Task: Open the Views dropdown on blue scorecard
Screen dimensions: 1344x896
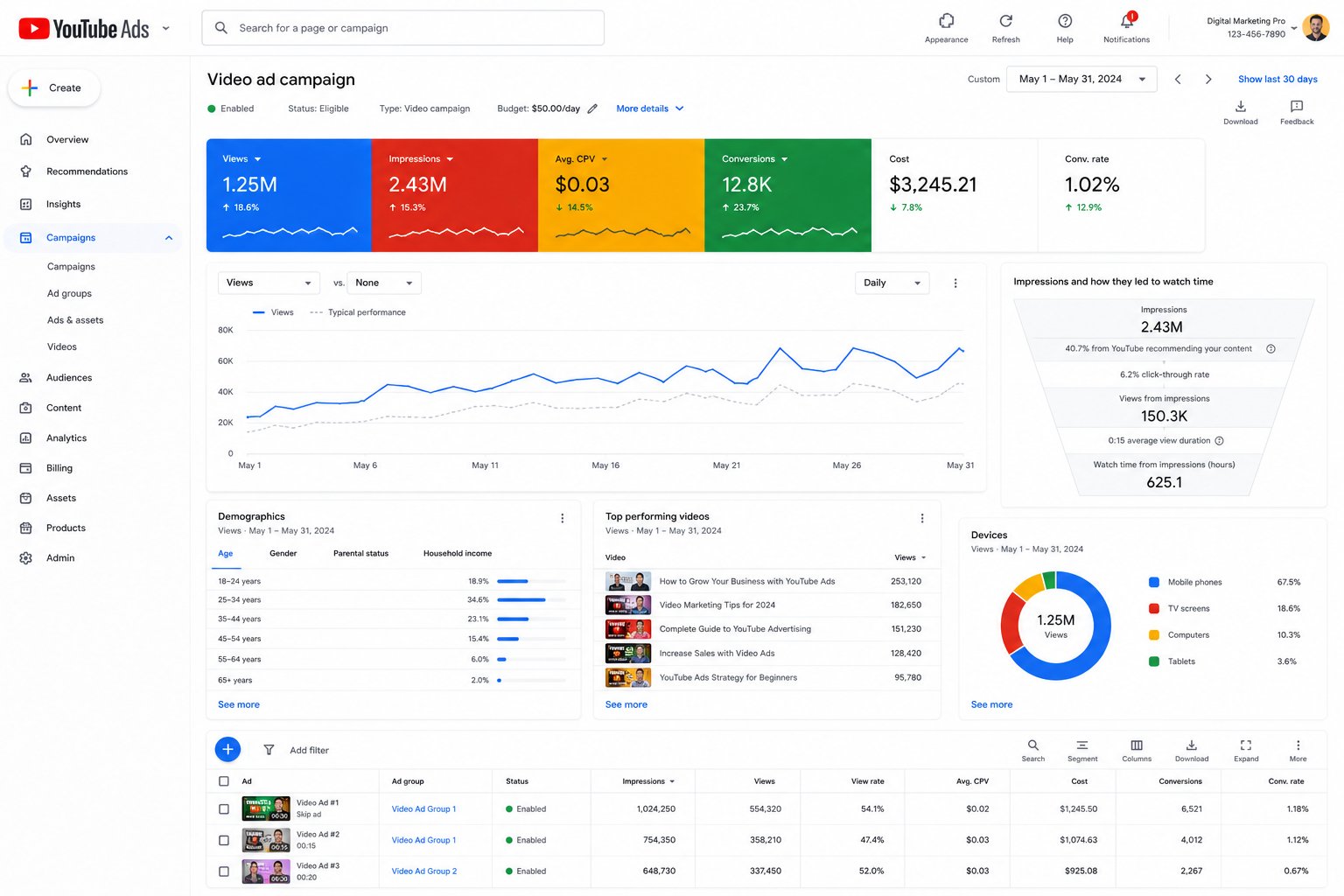Action: 257,159
